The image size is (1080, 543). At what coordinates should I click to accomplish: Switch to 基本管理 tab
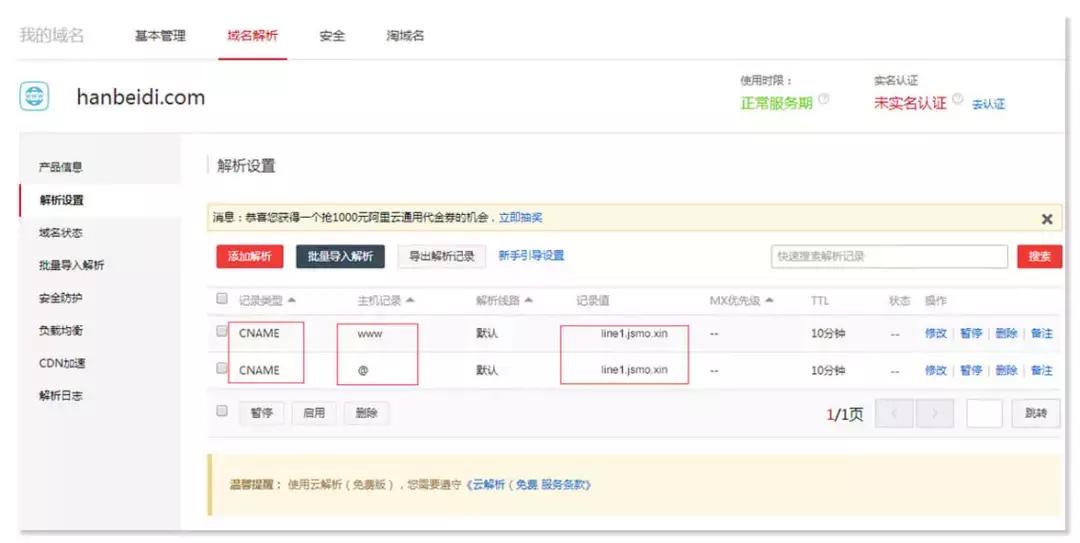[160, 36]
